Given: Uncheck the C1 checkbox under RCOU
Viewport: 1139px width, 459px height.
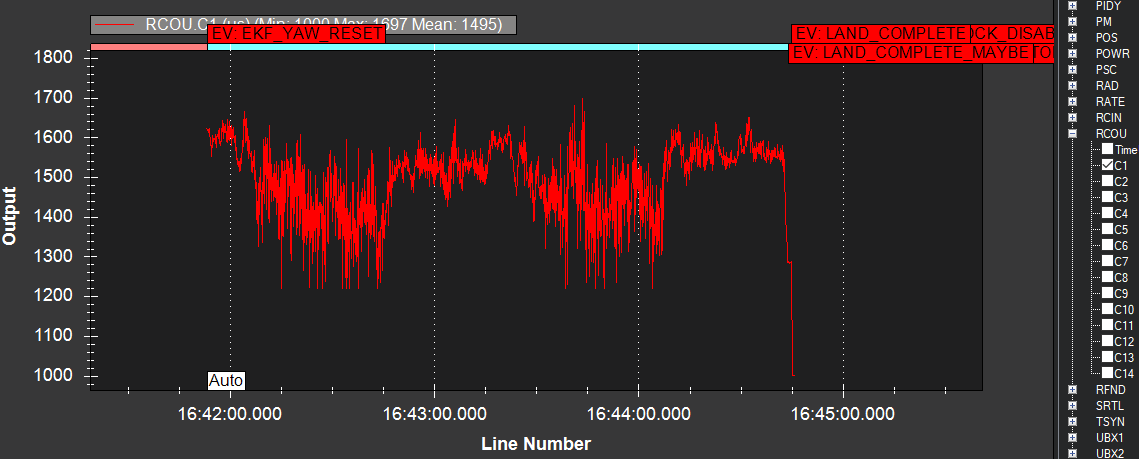Looking at the screenshot, I should (x=1108, y=165).
